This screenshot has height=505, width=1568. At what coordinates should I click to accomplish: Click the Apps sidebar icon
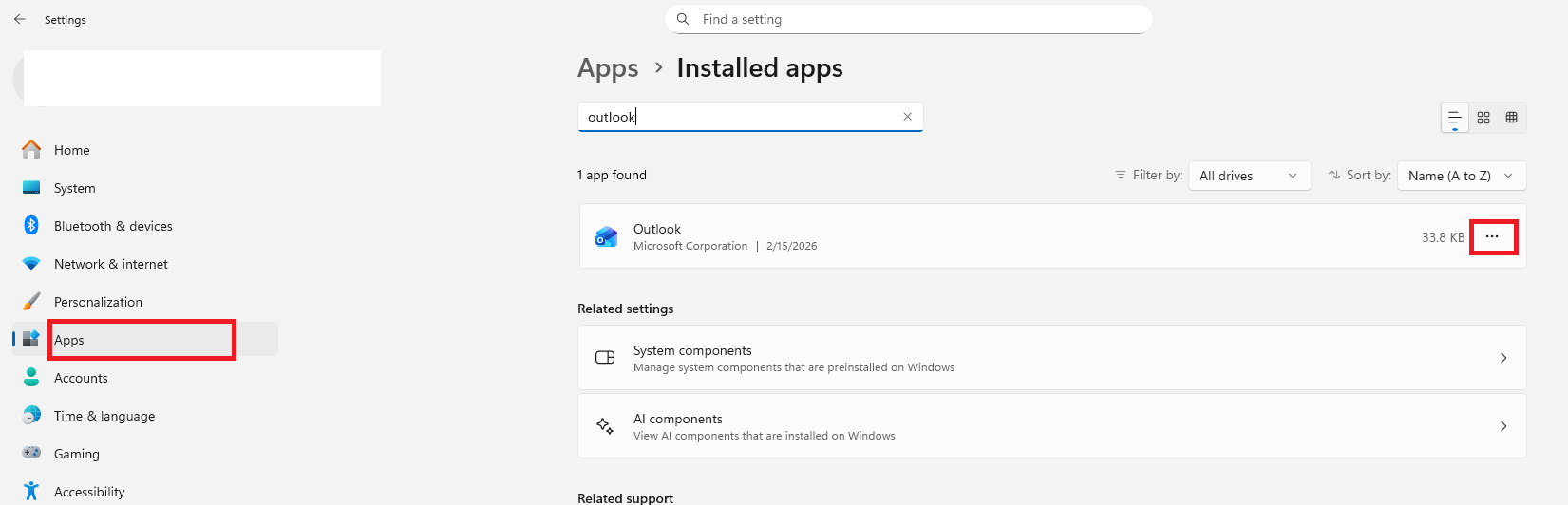31,339
